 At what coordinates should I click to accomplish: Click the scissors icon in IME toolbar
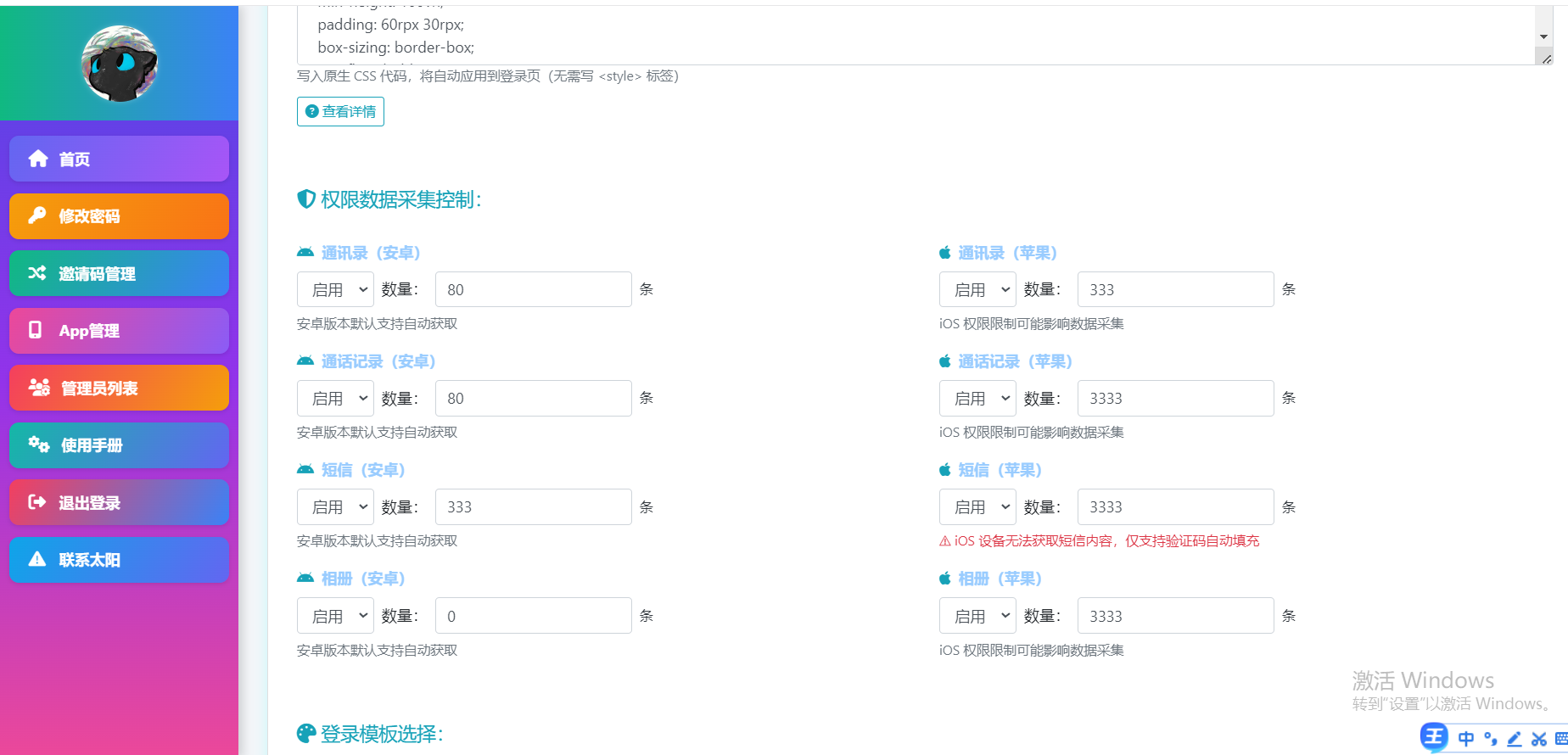click(1538, 739)
